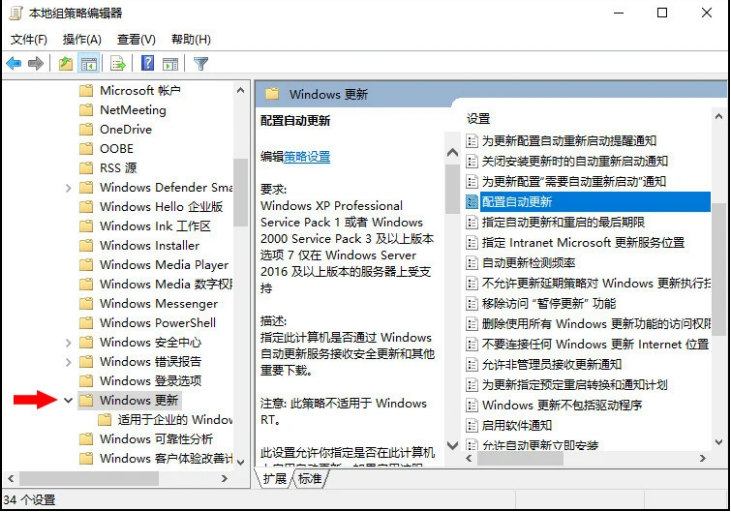Click the left tree vertical scrollbar thumb
Viewport: 731px width, 512px height.
point(240,190)
